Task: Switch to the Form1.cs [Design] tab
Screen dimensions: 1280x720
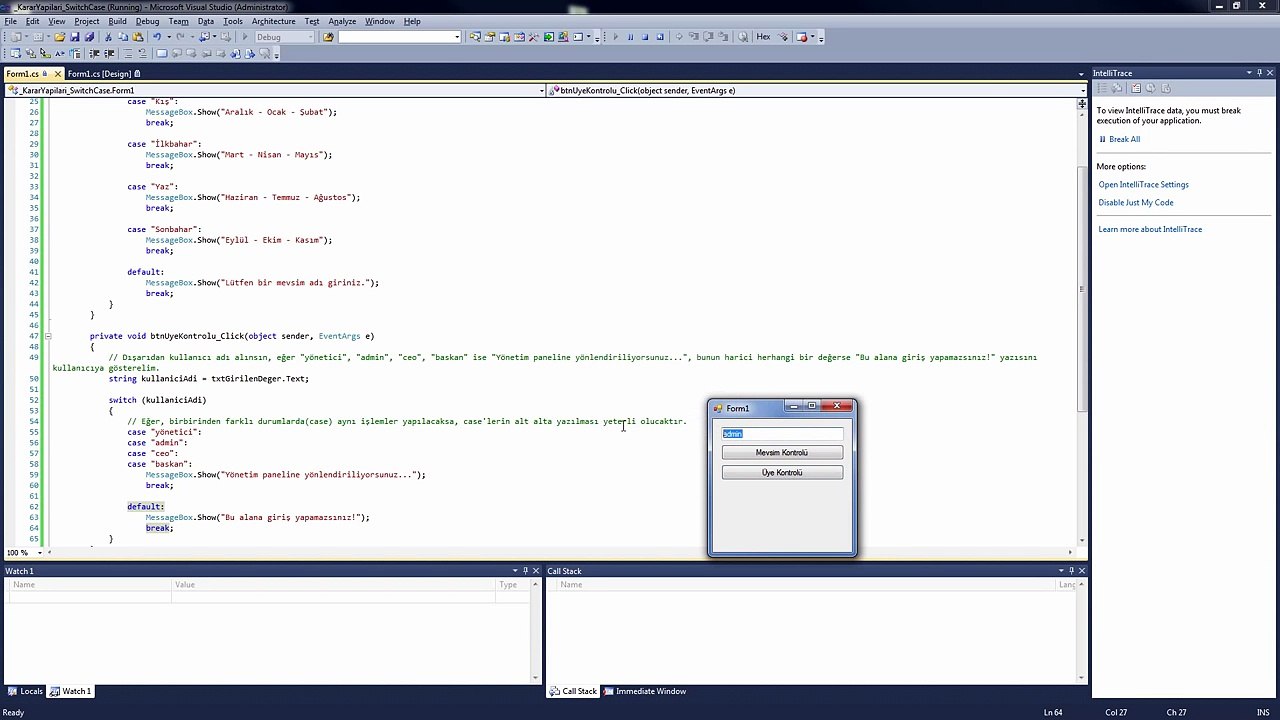Action: [100, 74]
